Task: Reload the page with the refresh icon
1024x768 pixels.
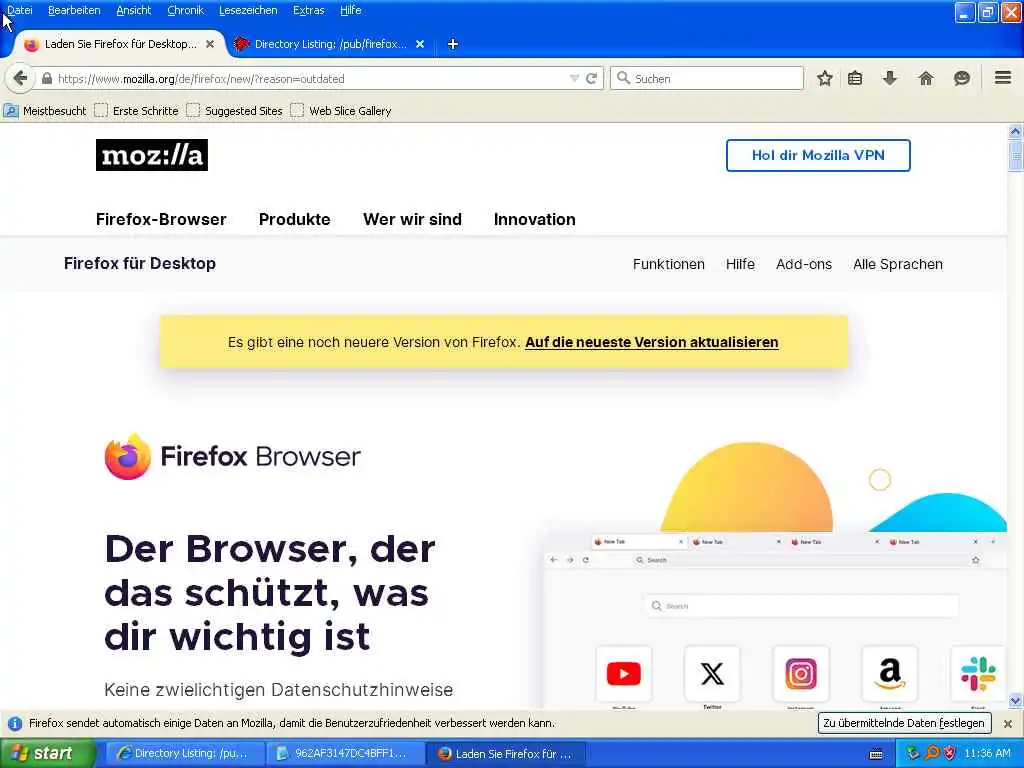Action: (592, 78)
